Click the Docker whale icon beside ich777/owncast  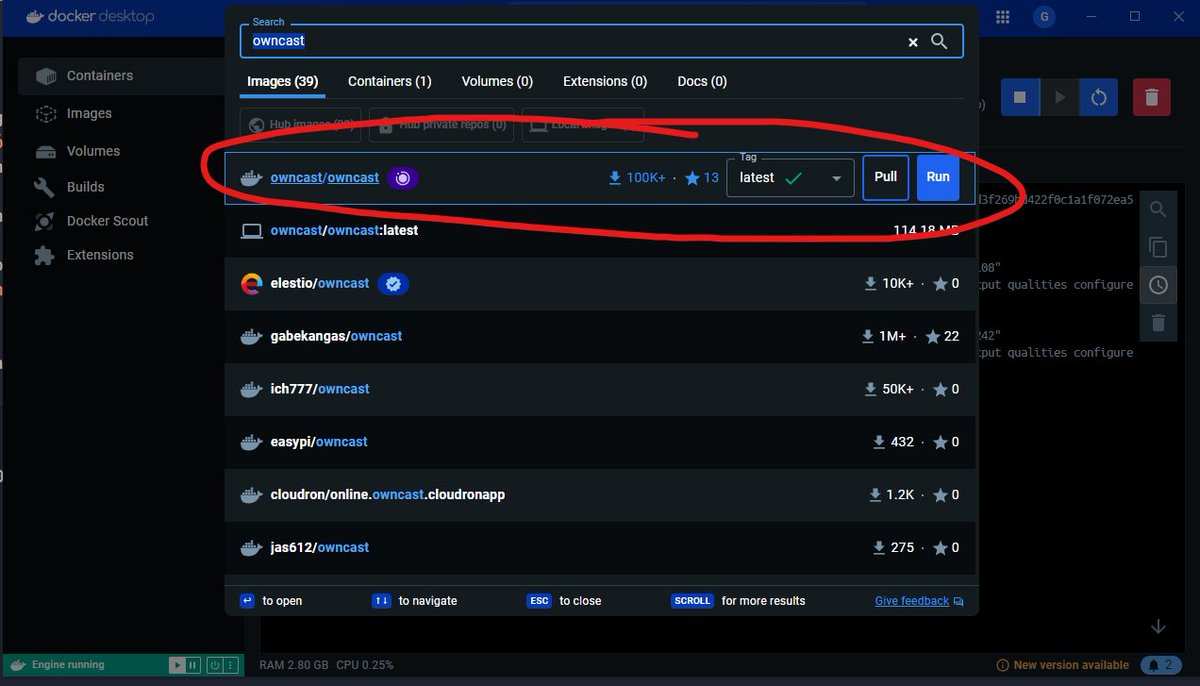pos(252,389)
